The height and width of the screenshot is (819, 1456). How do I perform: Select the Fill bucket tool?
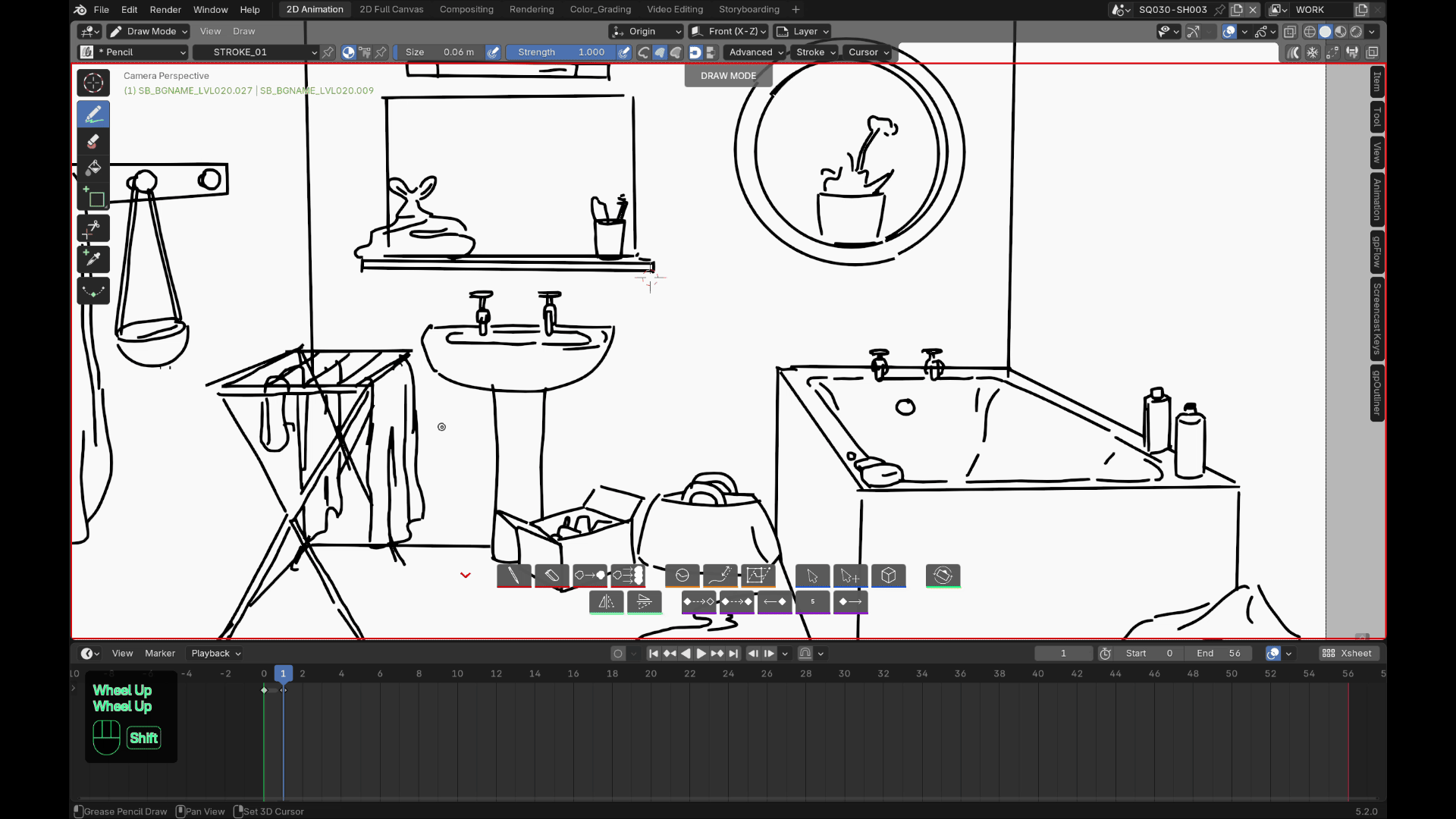[x=93, y=168]
